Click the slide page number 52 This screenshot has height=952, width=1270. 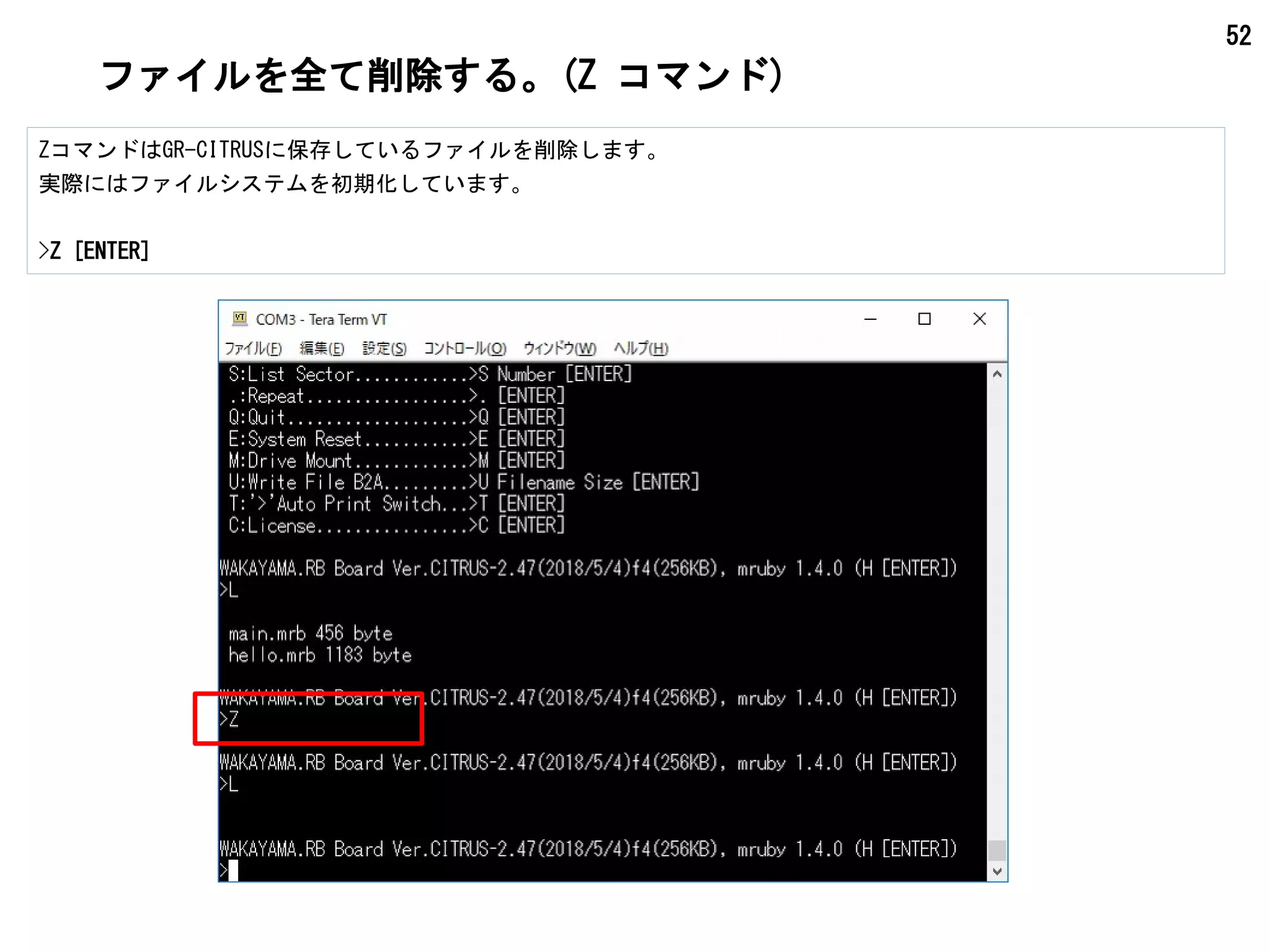(x=1238, y=35)
